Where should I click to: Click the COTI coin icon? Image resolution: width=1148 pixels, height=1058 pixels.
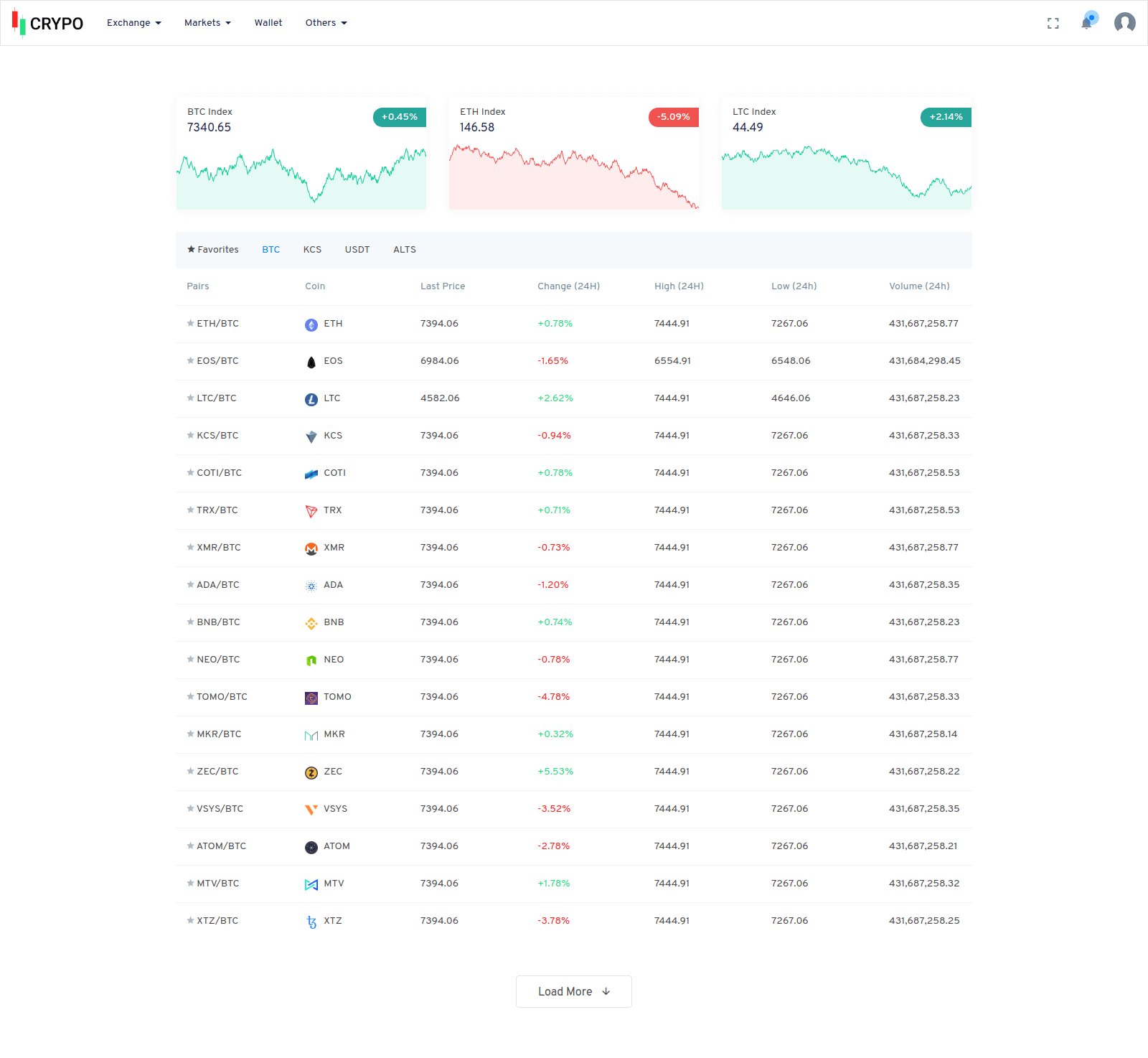[311, 474]
